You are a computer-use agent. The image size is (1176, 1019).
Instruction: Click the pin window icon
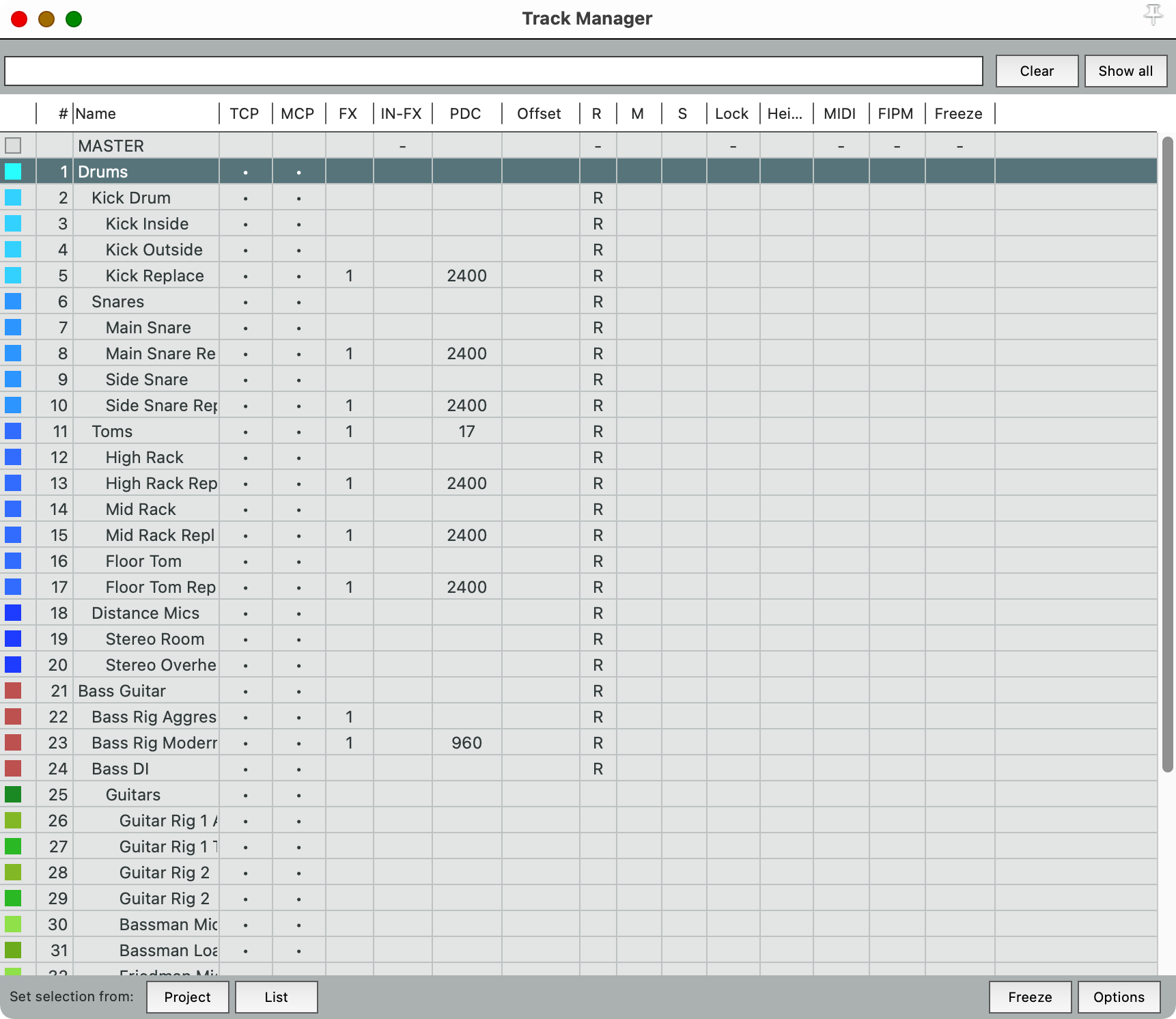coord(1153,15)
